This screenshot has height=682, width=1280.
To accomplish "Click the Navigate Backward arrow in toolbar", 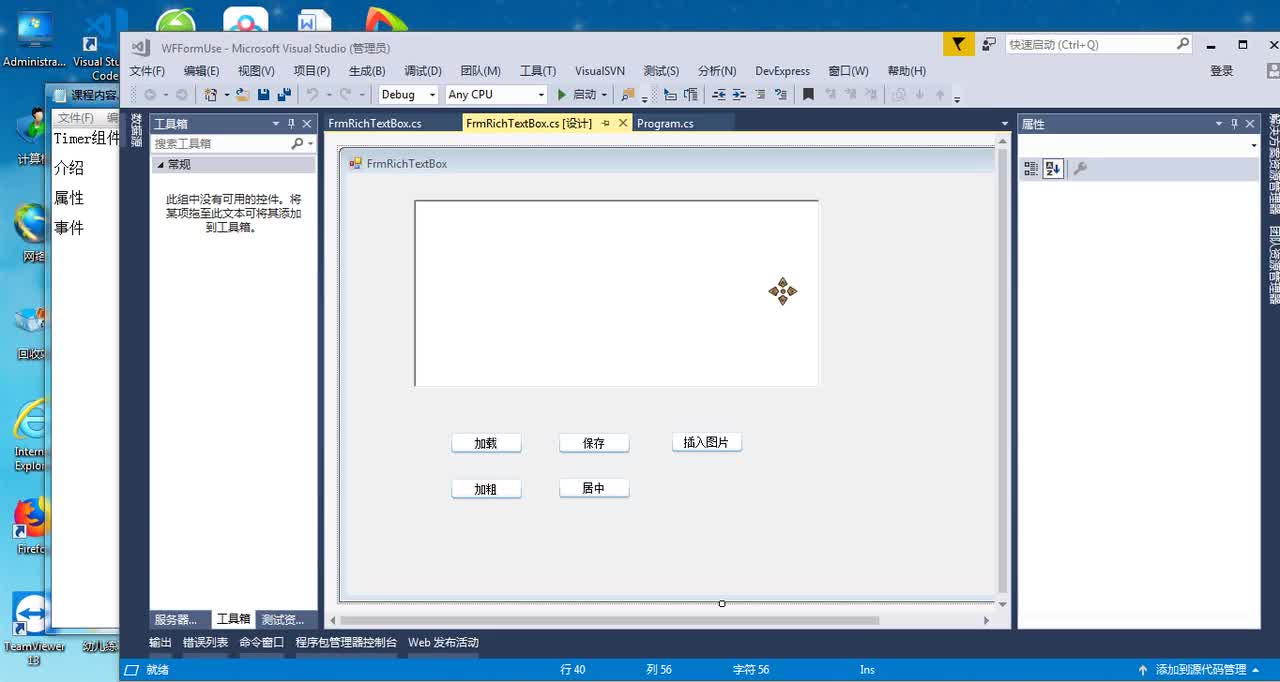I will coord(150,94).
